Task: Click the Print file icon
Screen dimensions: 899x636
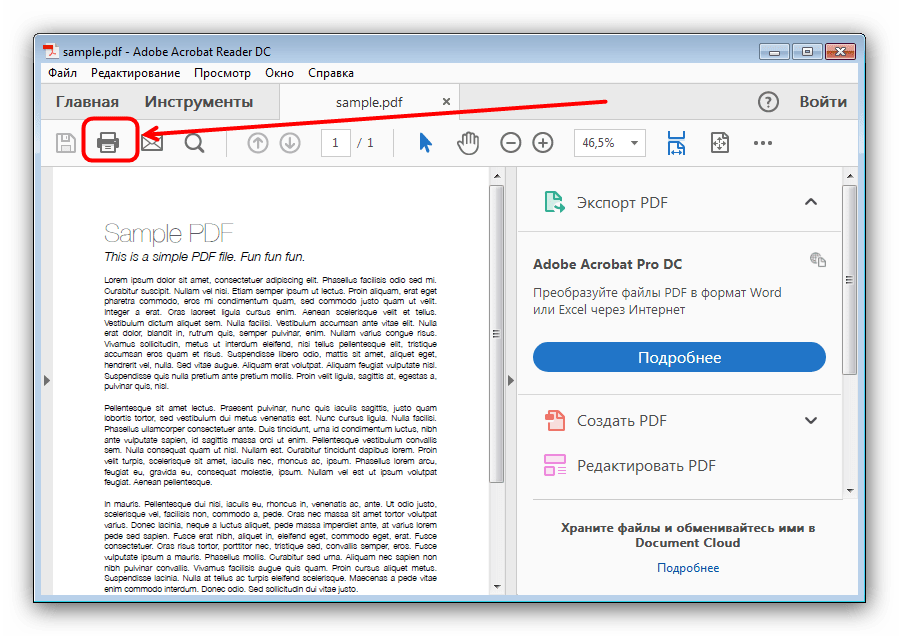Action: pyautogui.click(x=108, y=143)
